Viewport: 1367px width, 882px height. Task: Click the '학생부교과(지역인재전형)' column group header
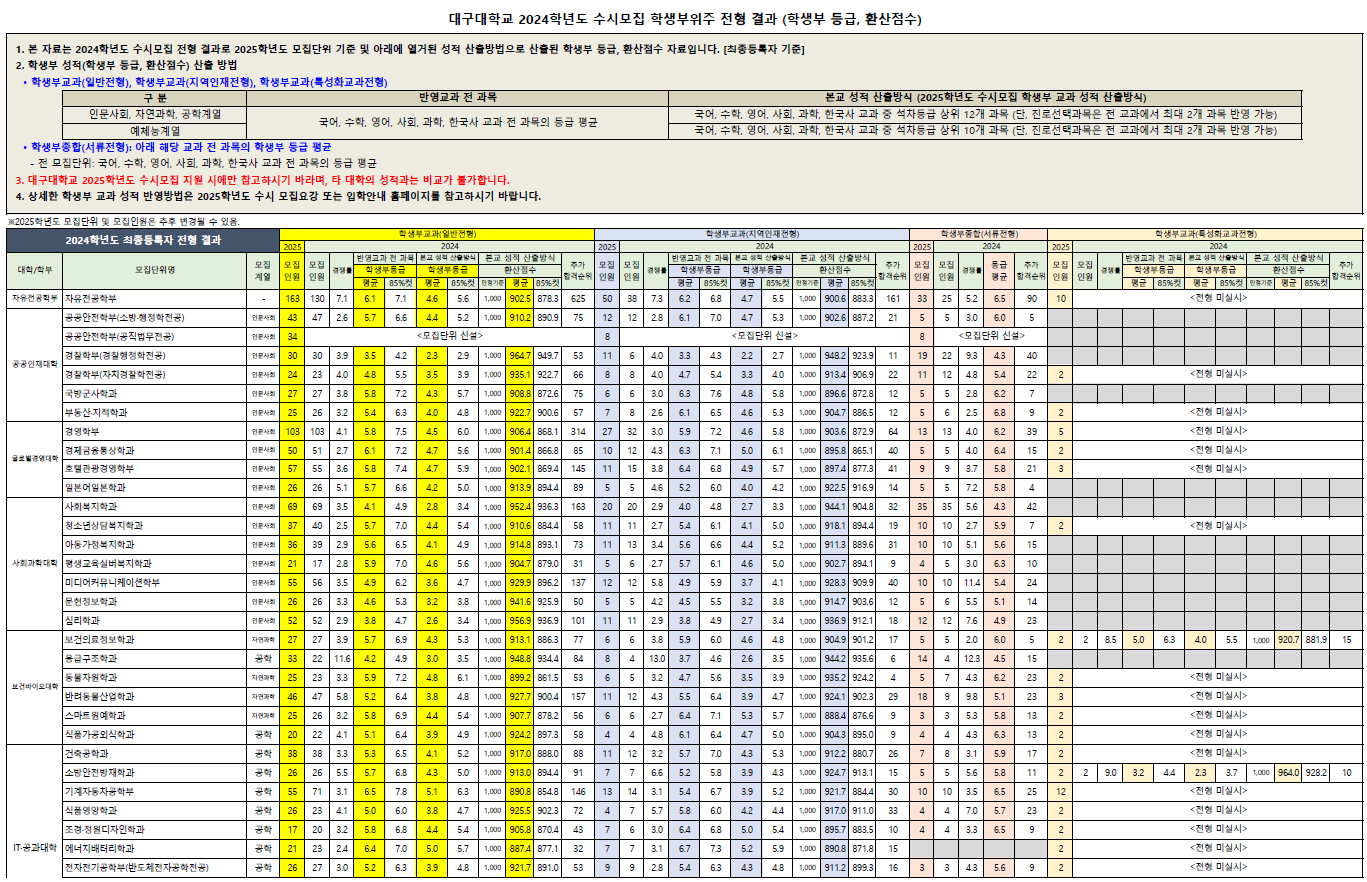752,234
